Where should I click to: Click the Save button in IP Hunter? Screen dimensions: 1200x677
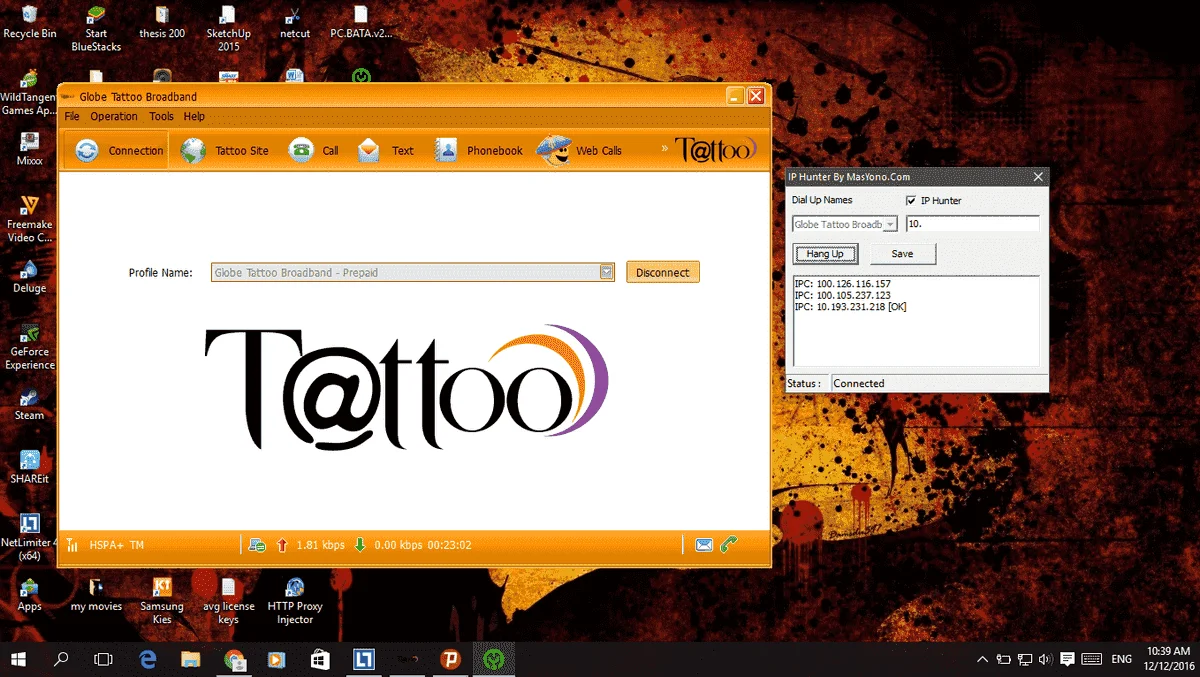pos(902,254)
